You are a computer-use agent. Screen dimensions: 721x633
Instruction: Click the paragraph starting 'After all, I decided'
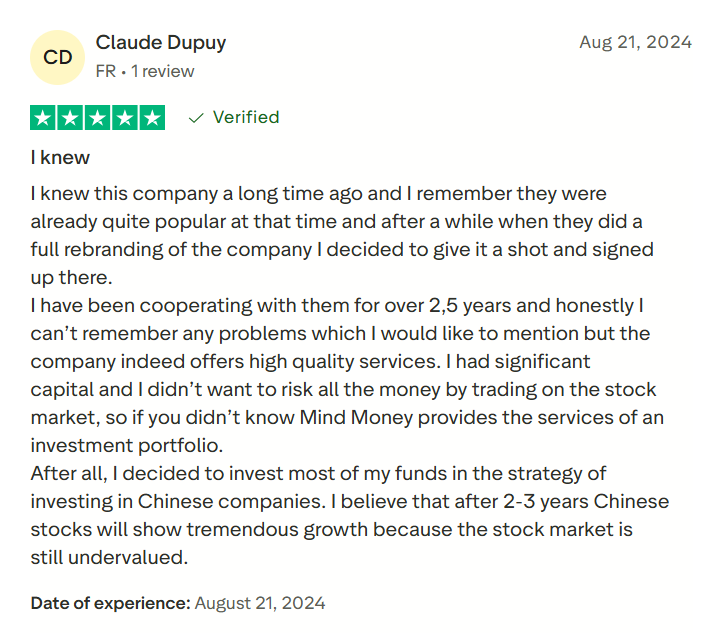(x=340, y=515)
